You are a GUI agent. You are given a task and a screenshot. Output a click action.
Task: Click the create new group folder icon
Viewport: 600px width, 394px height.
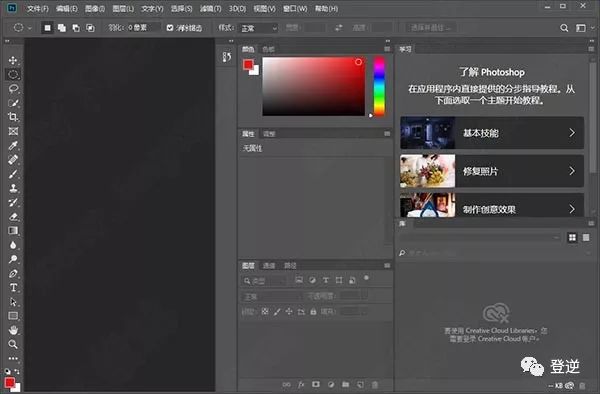tap(345, 385)
